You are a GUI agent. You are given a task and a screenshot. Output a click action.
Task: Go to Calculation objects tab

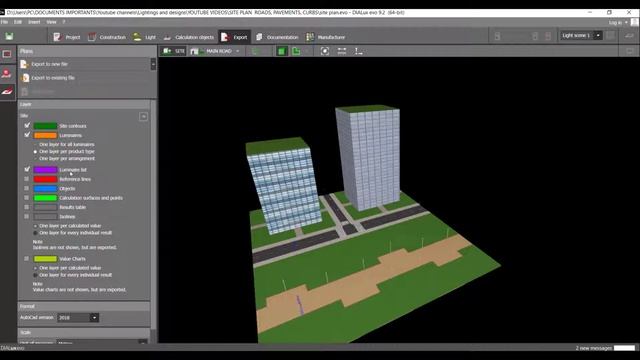click(189, 37)
